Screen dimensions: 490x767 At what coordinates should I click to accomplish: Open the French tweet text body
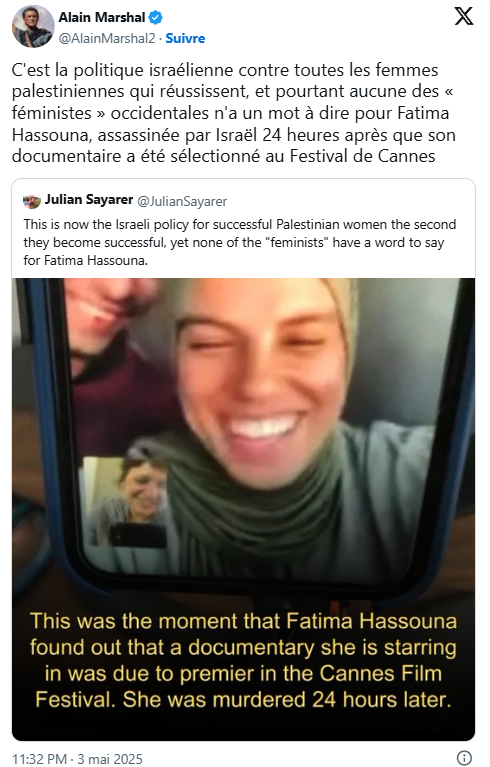pyautogui.click(x=234, y=113)
